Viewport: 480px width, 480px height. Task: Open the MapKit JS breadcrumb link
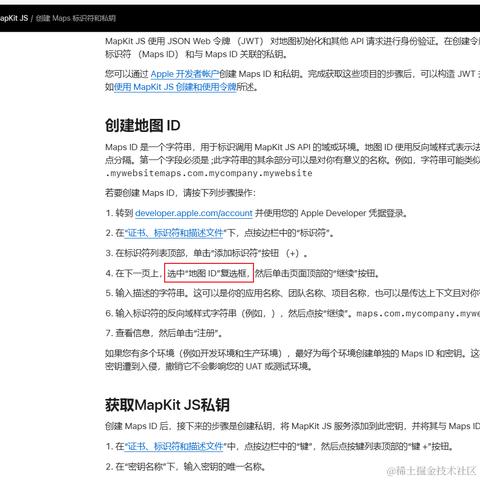click(14, 18)
